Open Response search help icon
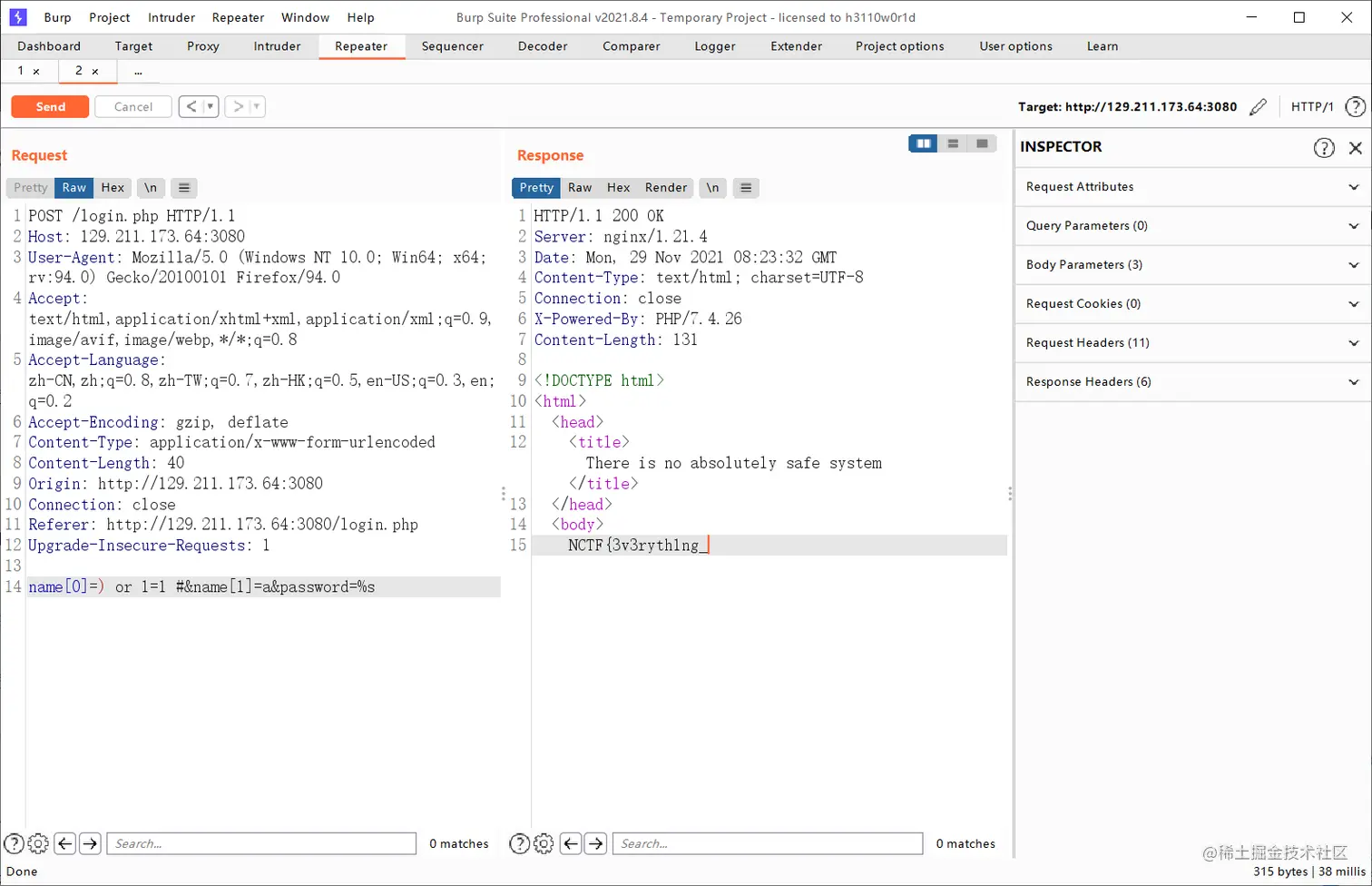 point(520,843)
